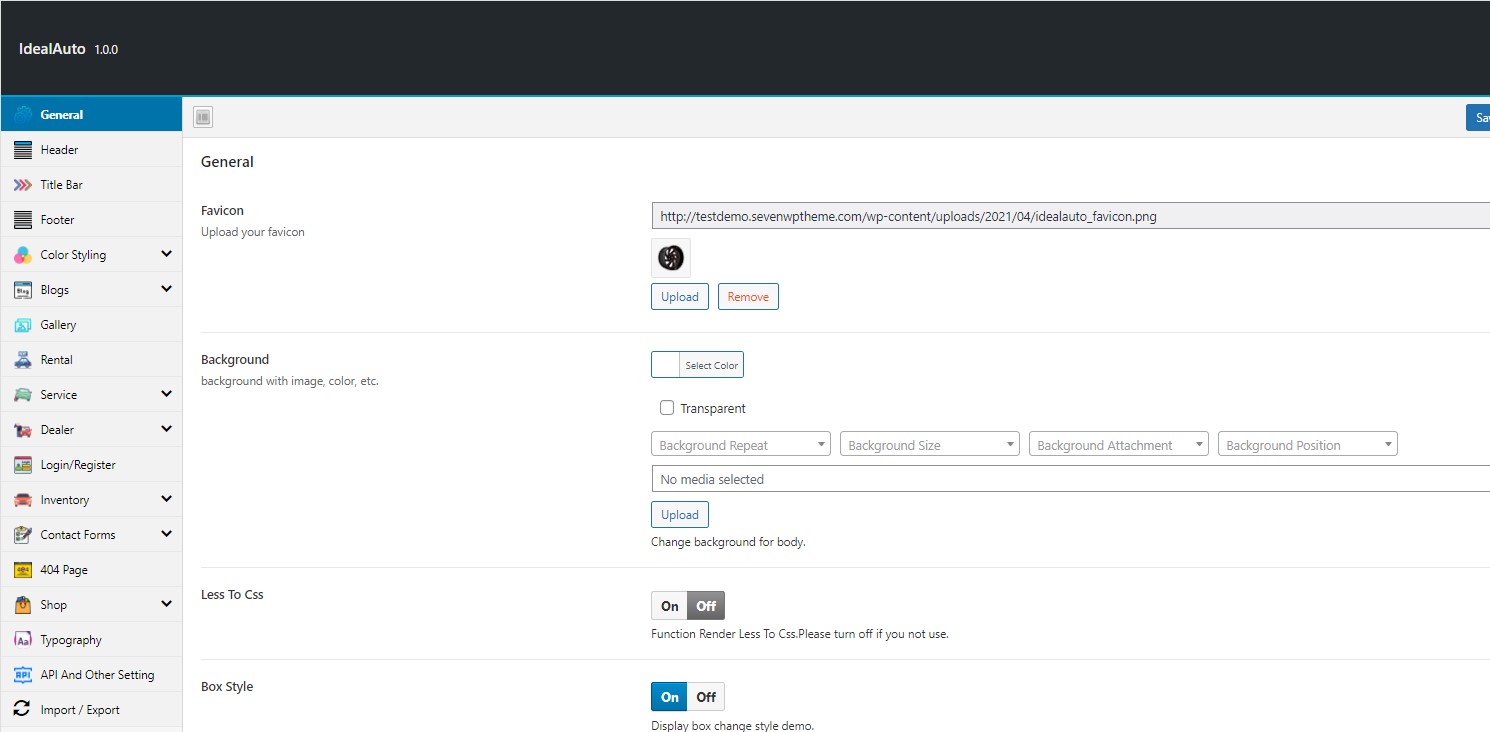Open the Background Repeat dropdown
Viewport: 1490px width, 732px height.
[x=740, y=445]
